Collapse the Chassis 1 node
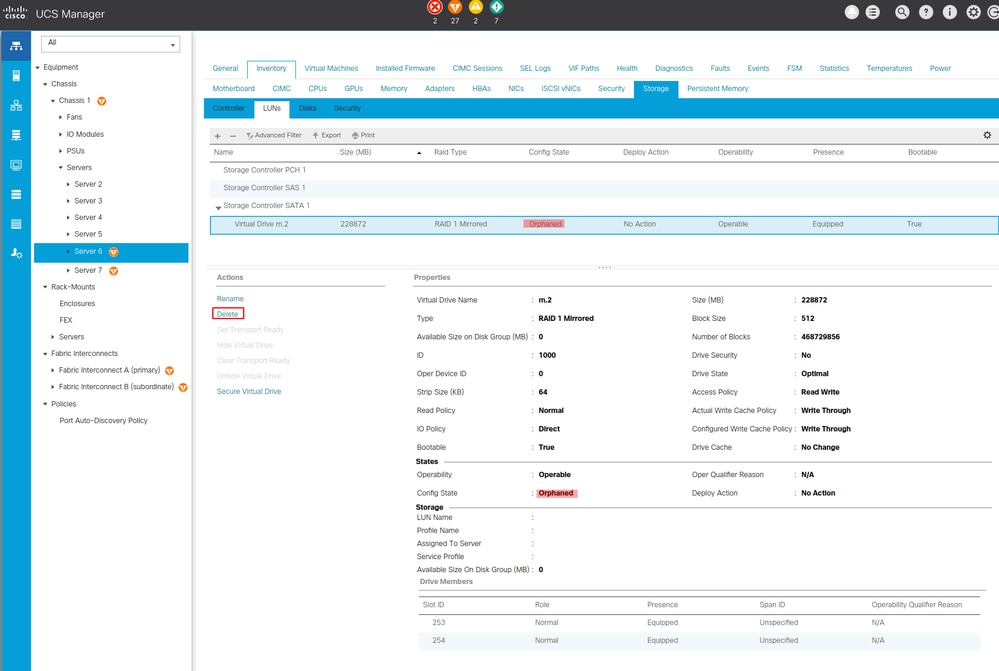 tap(53, 101)
